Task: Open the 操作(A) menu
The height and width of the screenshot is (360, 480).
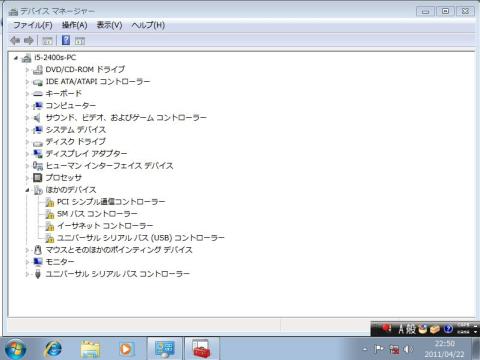Action: tap(75, 25)
